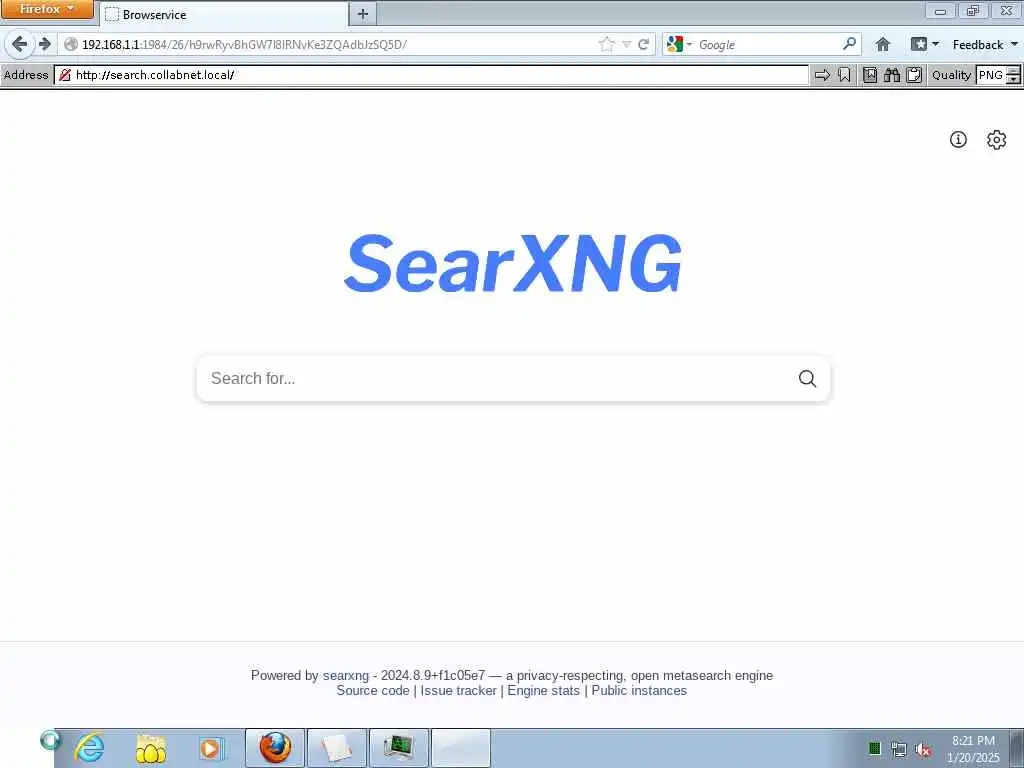The image size is (1024, 768).
Task: Select the Browservice tab
Action: pyautogui.click(x=223, y=14)
